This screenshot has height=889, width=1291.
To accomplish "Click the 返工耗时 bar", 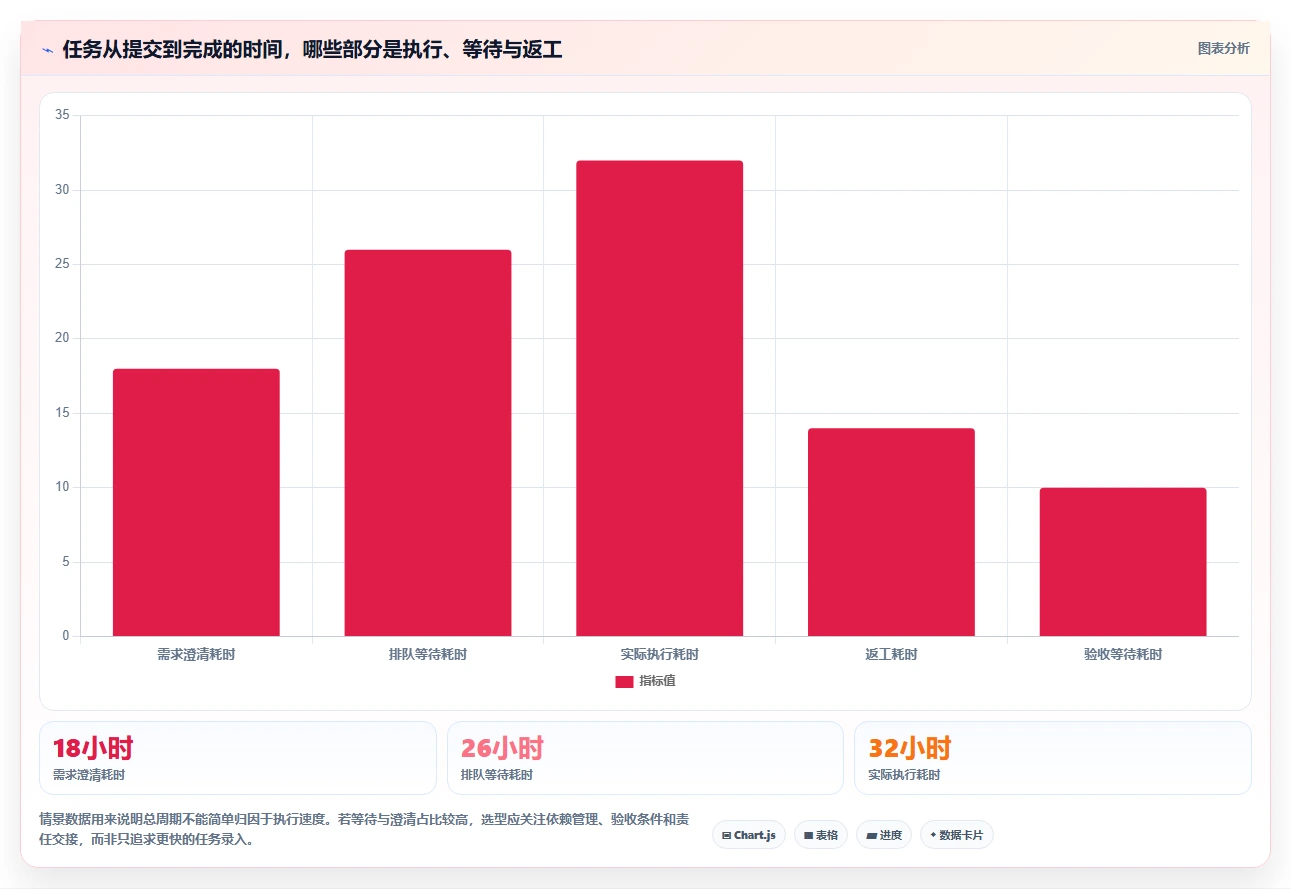I will tap(891, 532).
